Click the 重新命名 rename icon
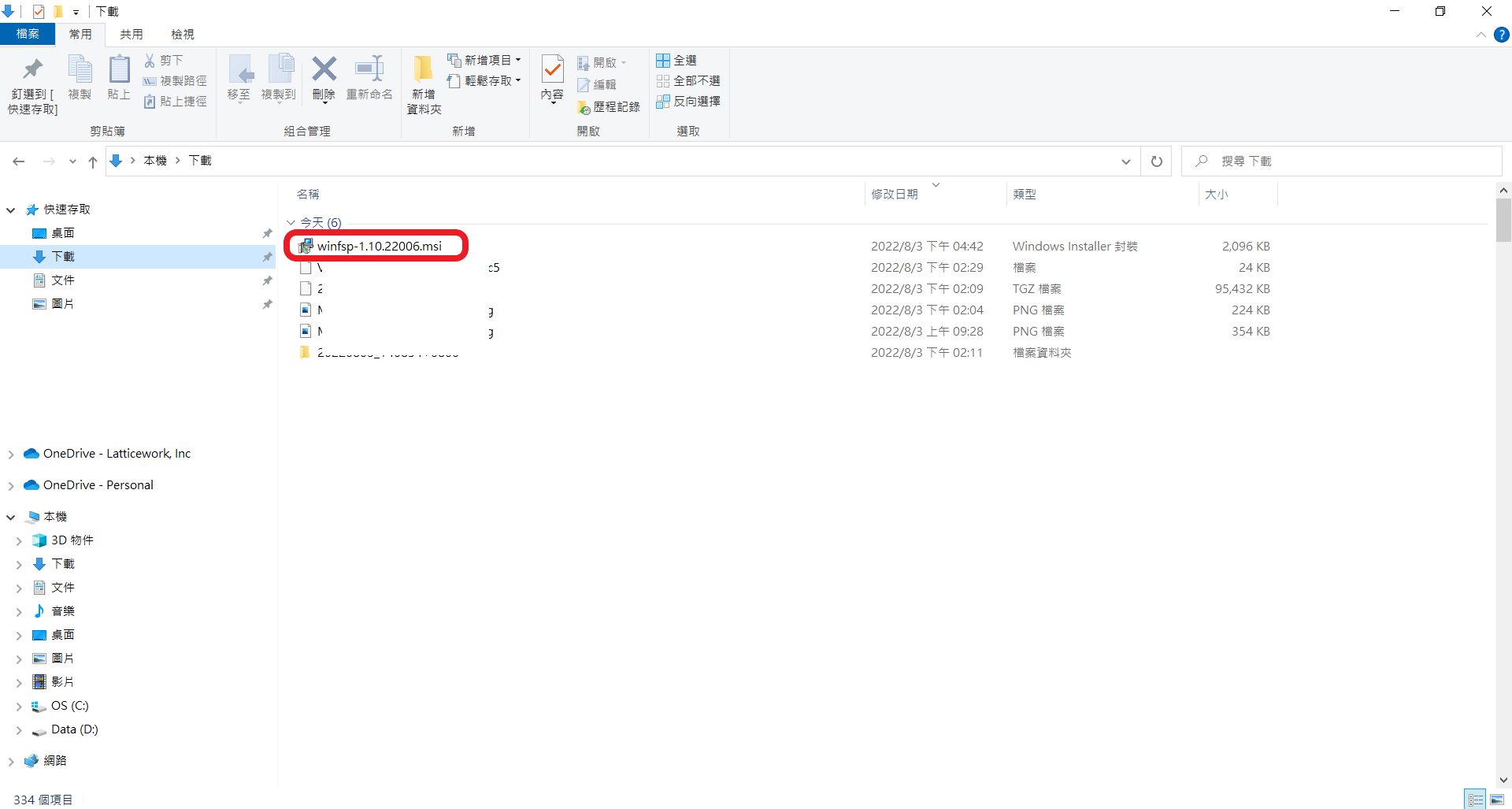The width and height of the screenshot is (1512, 809). (x=369, y=69)
